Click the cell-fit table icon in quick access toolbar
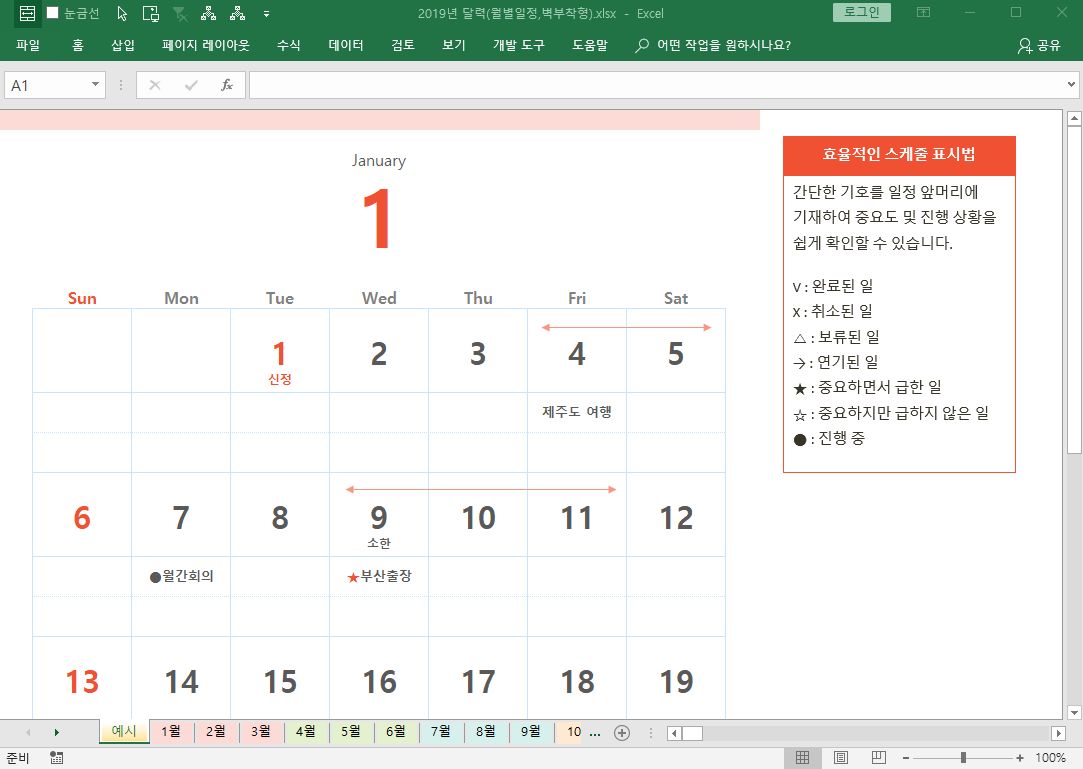1083x769 pixels. 27,13
